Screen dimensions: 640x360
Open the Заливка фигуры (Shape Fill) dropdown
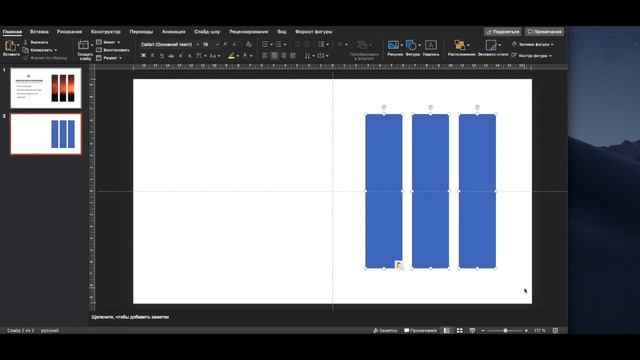click(x=533, y=44)
